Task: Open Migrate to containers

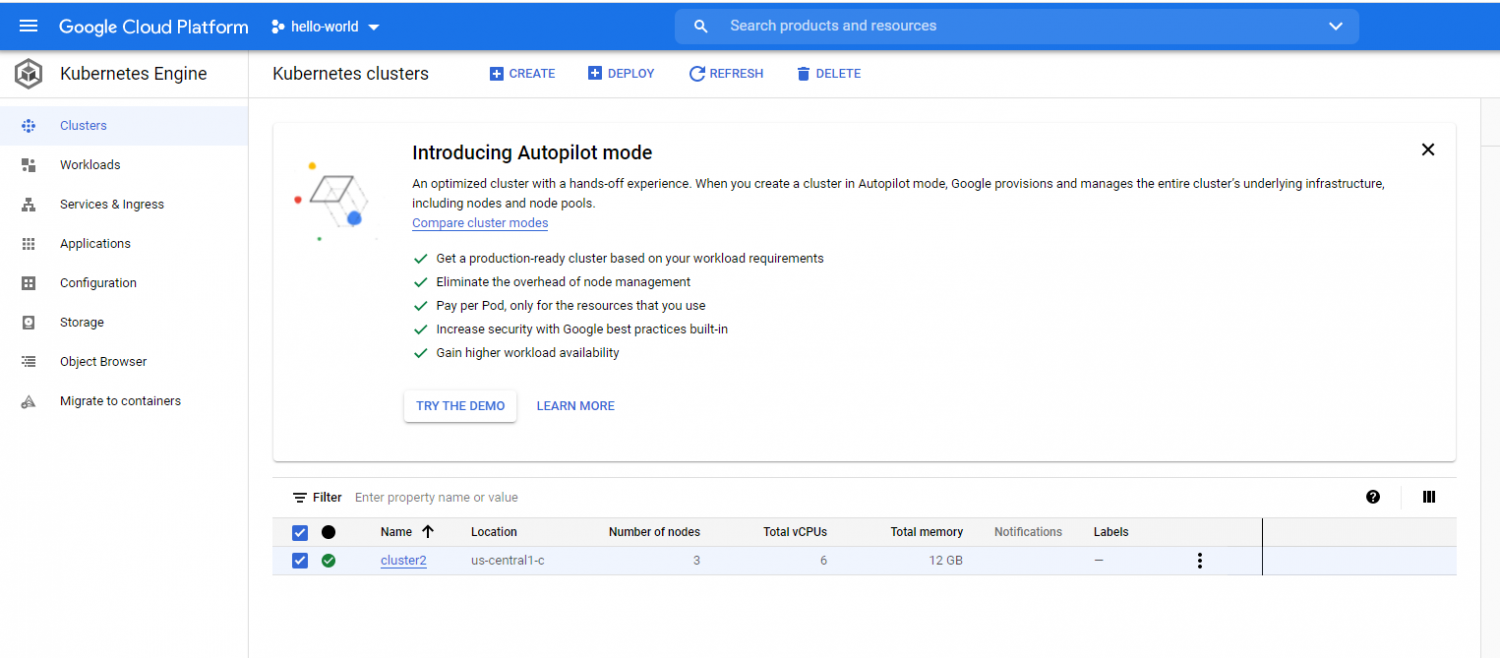Action: (x=120, y=400)
